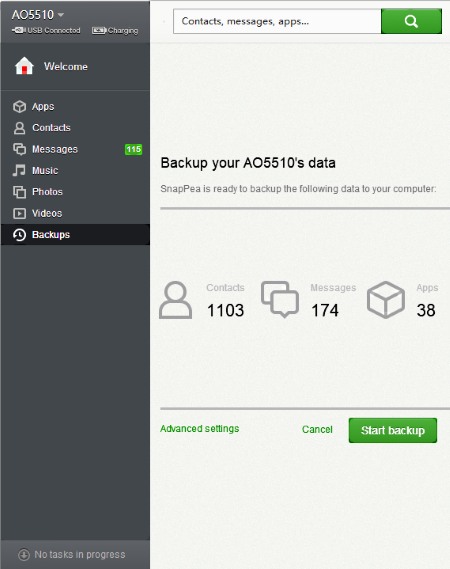This screenshot has height=569, width=450.
Task: Click the Backup your AO5510's data heading
Action: pyautogui.click(x=248, y=163)
